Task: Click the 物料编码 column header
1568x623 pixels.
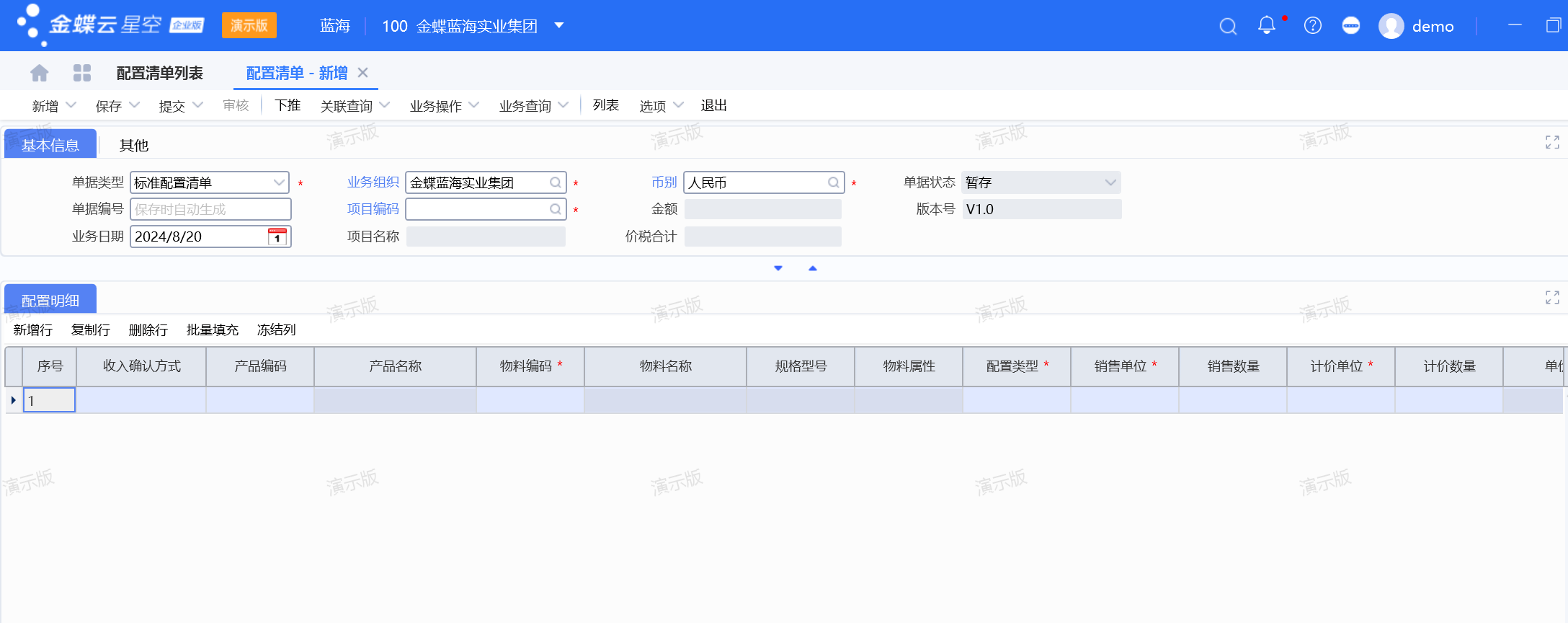Action: point(530,366)
